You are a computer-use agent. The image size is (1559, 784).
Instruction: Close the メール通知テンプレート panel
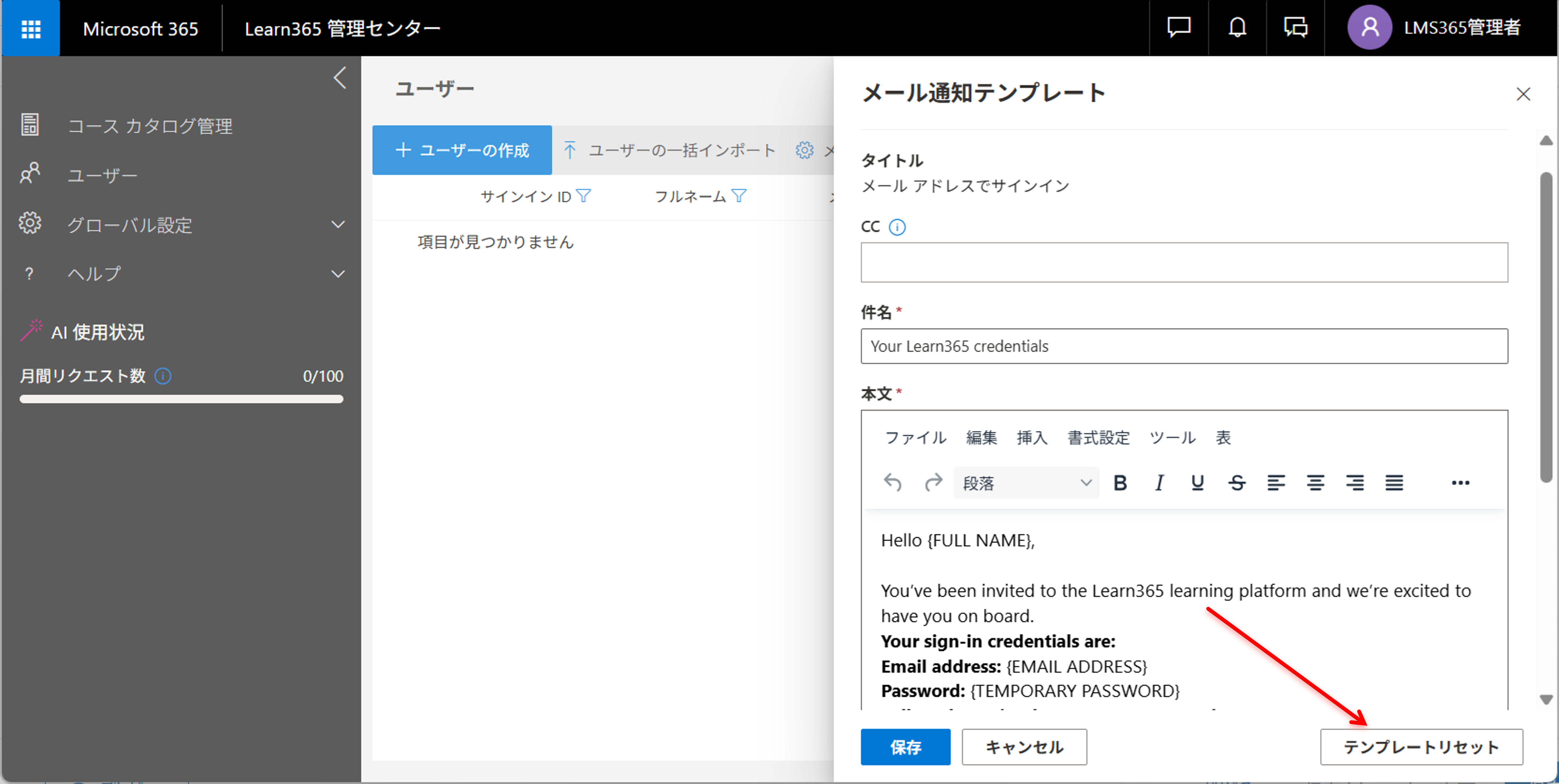[x=1523, y=94]
